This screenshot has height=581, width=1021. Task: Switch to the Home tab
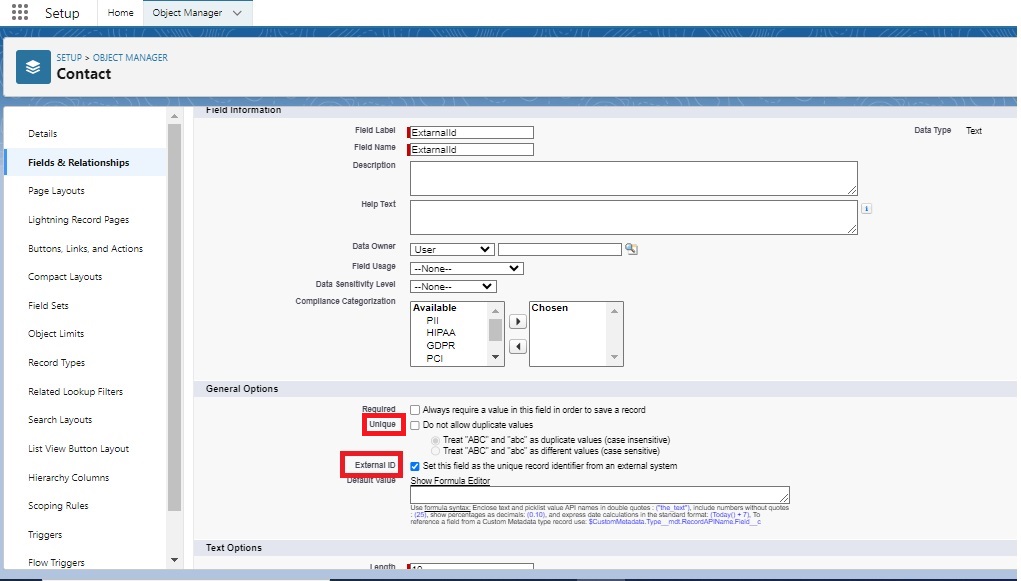click(120, 13)
